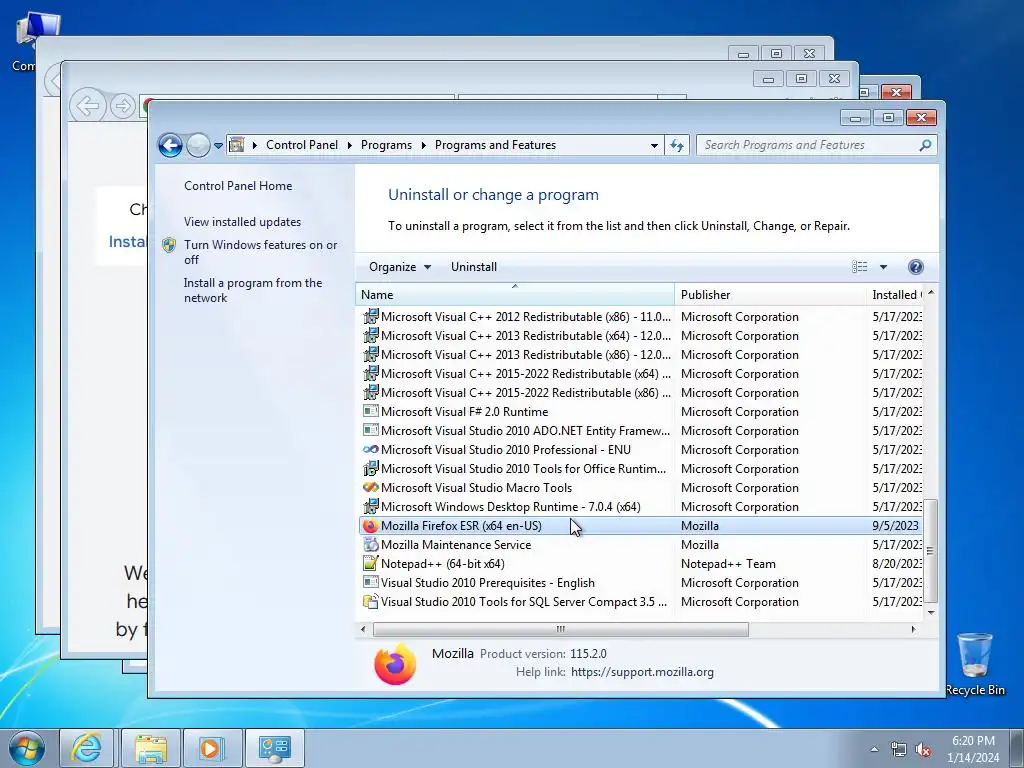Open the https://support.mozilla.org help link

click(x=642, y=672)
